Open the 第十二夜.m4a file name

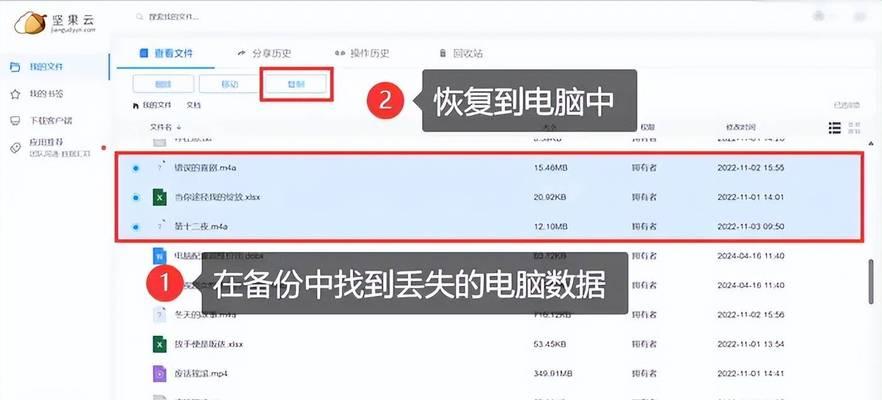[x=201, y=227]
